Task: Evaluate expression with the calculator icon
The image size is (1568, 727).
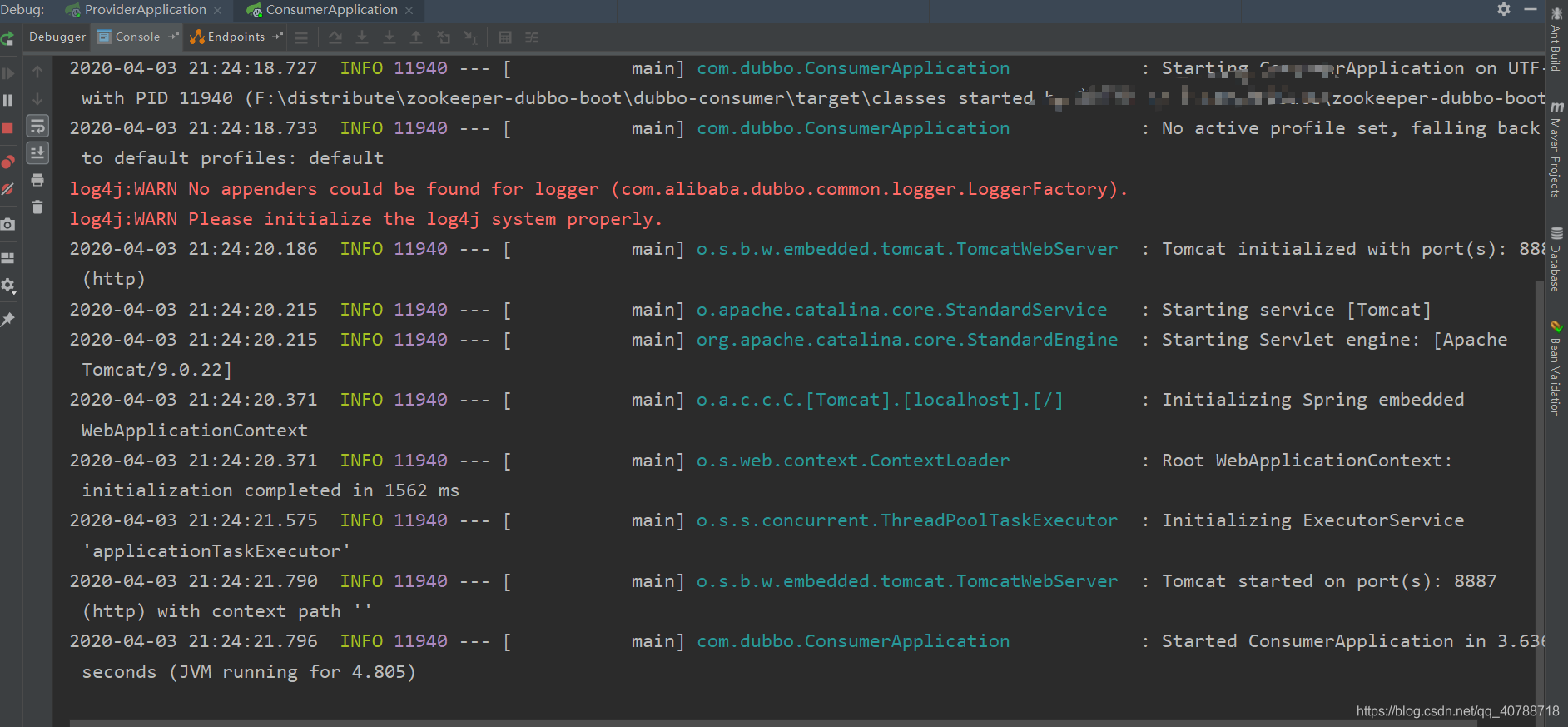Action: click(505, 37)
